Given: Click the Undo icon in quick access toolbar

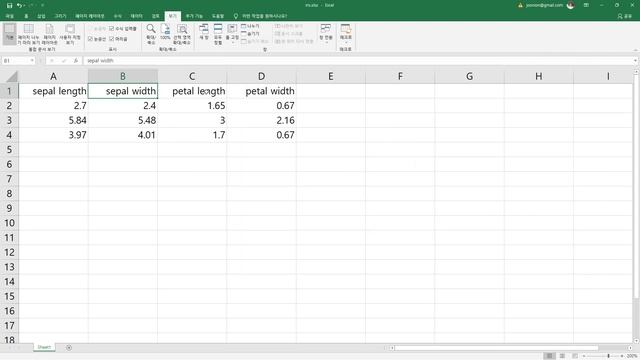Looking at the screenshot, I should (19, 5).
